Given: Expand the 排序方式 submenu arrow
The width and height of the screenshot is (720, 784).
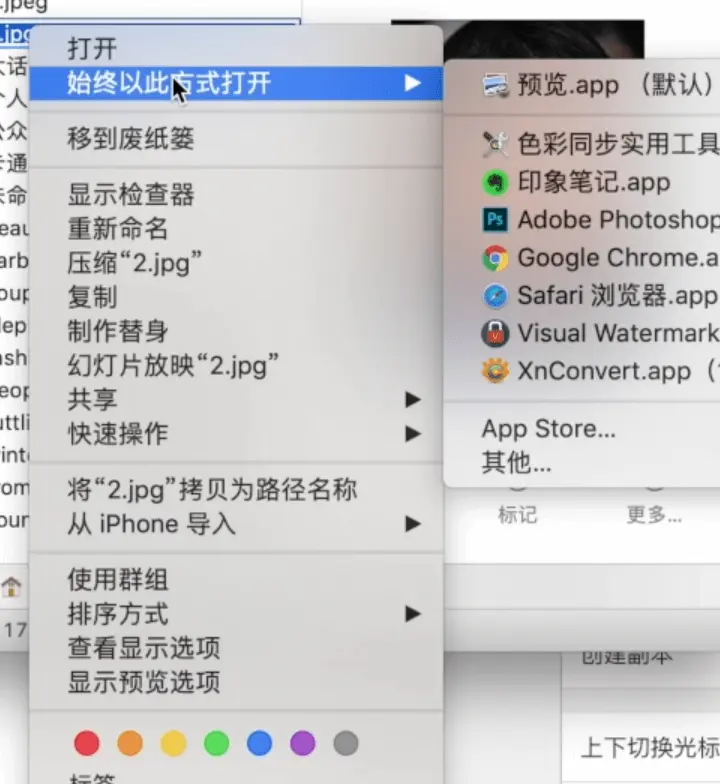Looking at the screenshot, I should [412, 614].
